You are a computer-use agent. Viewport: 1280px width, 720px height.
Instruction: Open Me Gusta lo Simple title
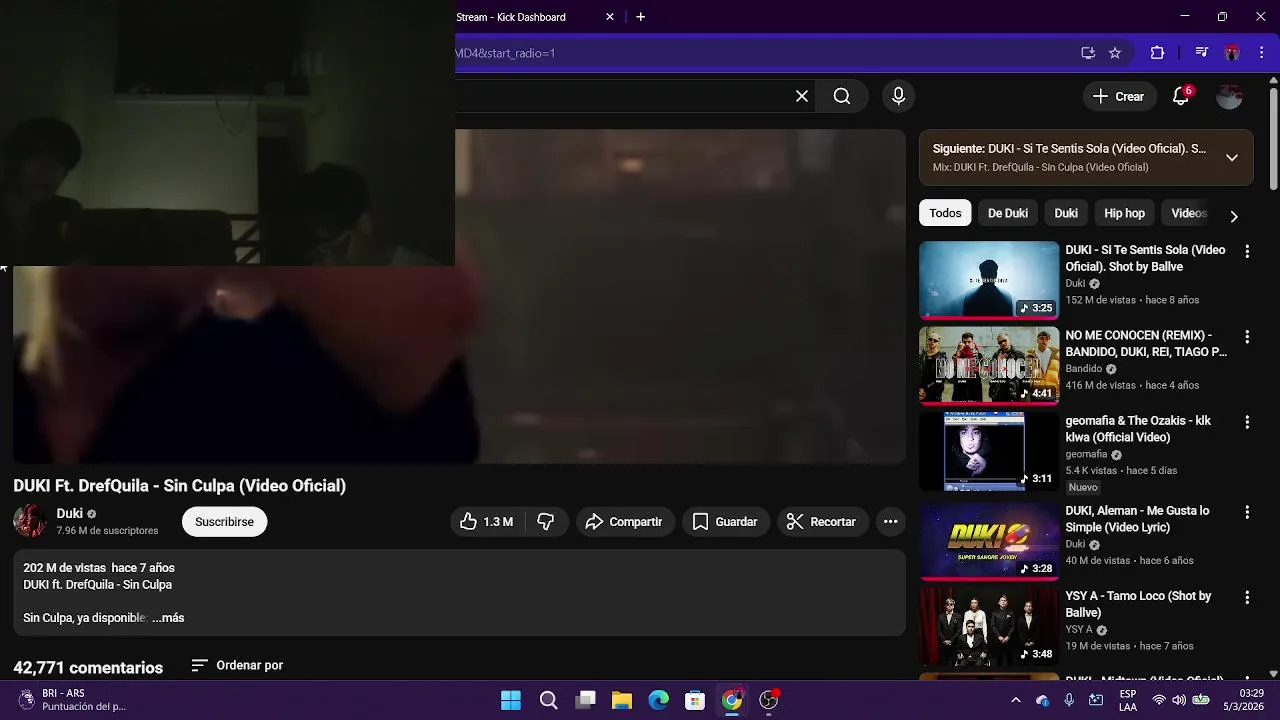click(x=1137, y=519)
